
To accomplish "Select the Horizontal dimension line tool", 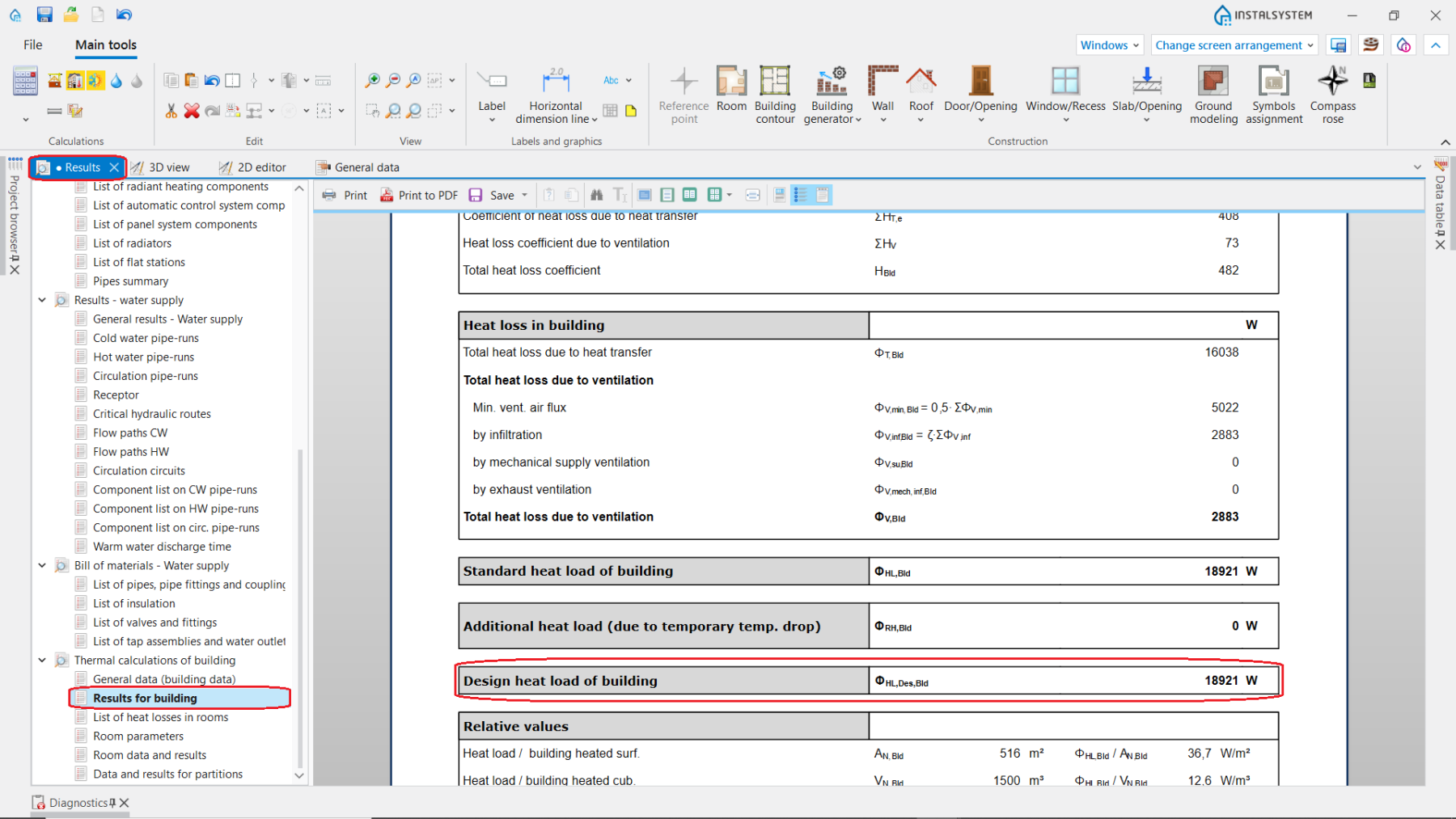I will [x=556, y=95].
